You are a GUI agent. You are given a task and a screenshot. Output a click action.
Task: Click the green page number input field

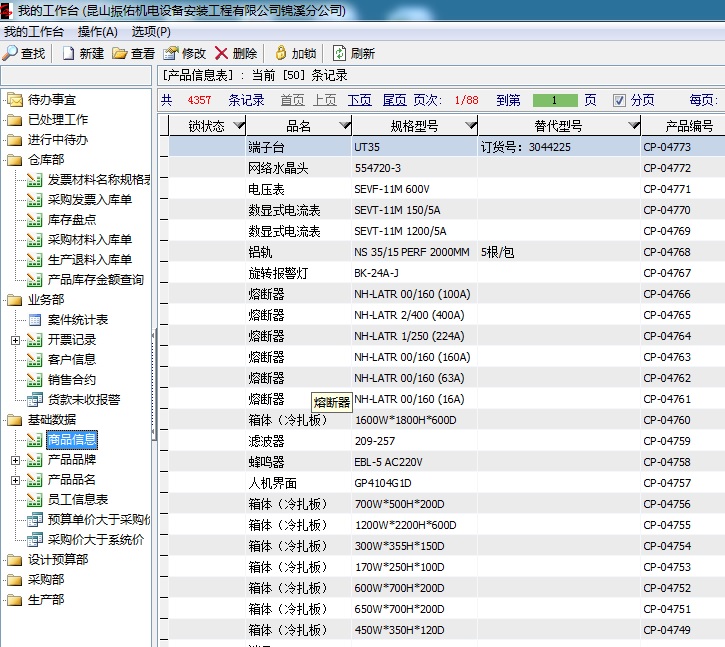pyautogui.click(x=555, y=100)
